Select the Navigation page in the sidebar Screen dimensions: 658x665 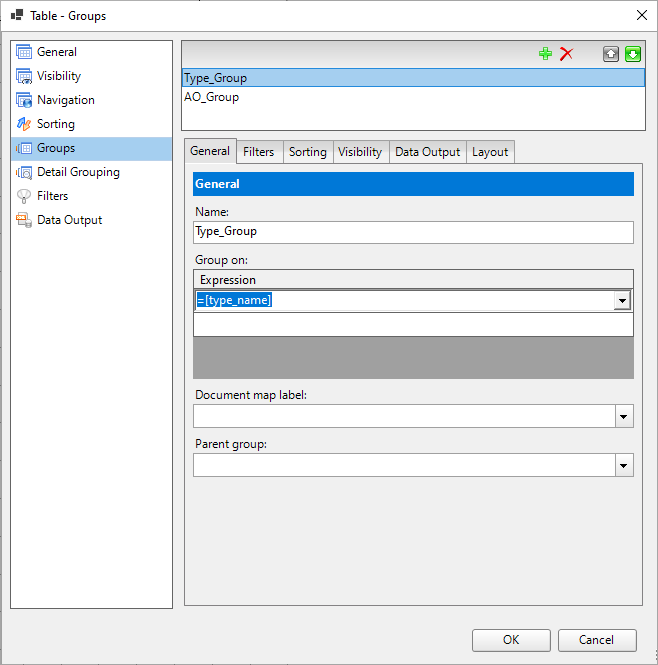click(x=65, y=100)
